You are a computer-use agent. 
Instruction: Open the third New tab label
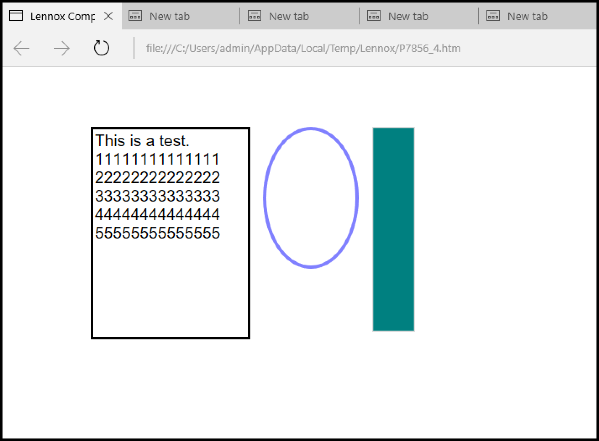click(408, 16)
